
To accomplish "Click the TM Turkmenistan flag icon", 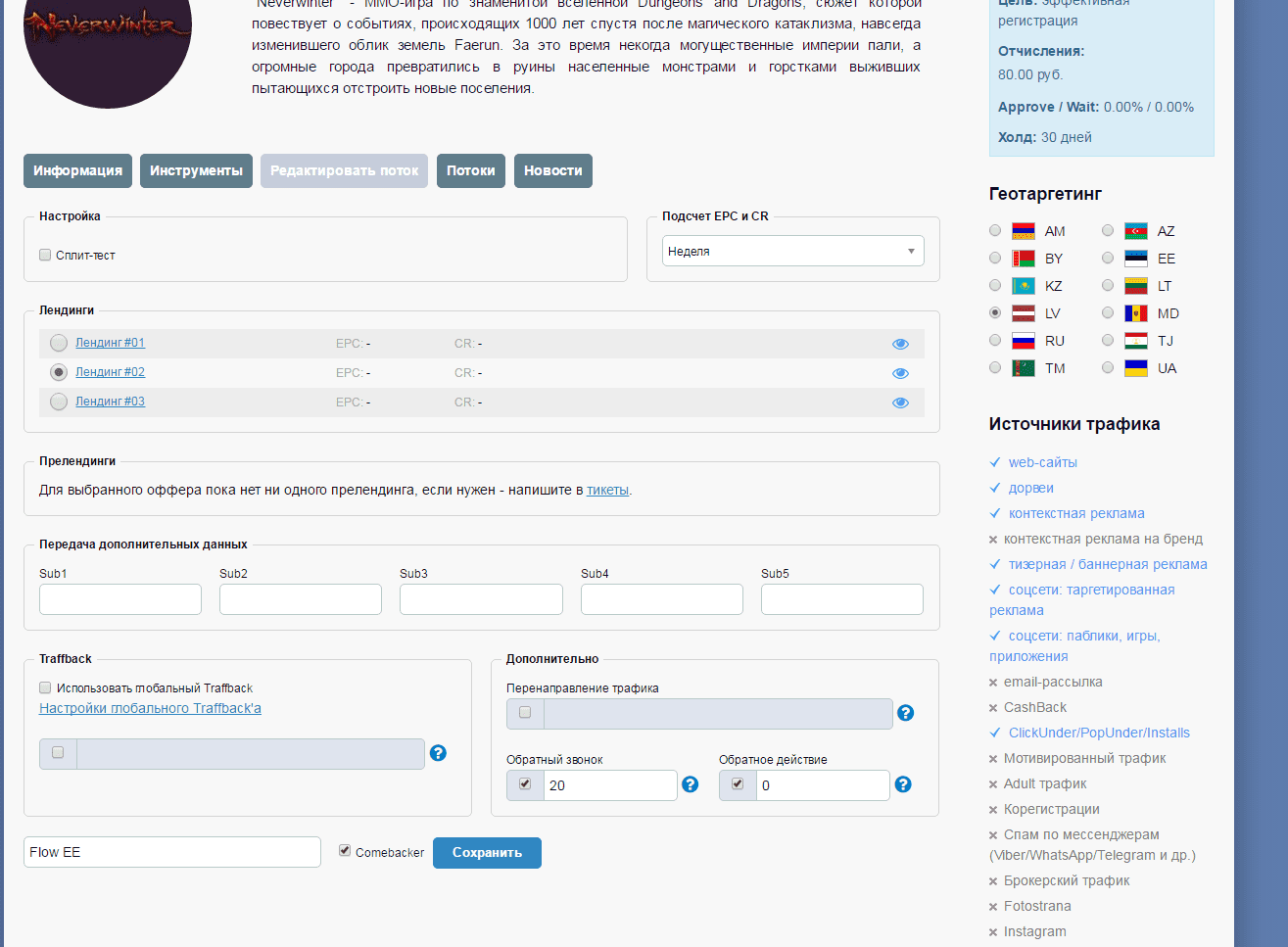I will pos(1023,368).
